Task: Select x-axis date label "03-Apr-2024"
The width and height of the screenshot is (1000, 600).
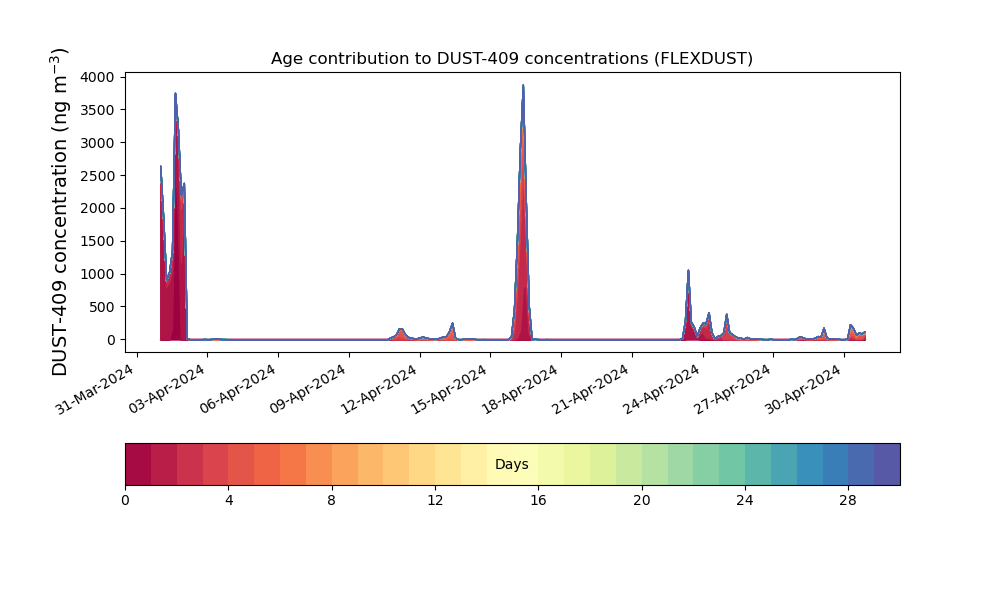Action: click(x=167, y=389)
